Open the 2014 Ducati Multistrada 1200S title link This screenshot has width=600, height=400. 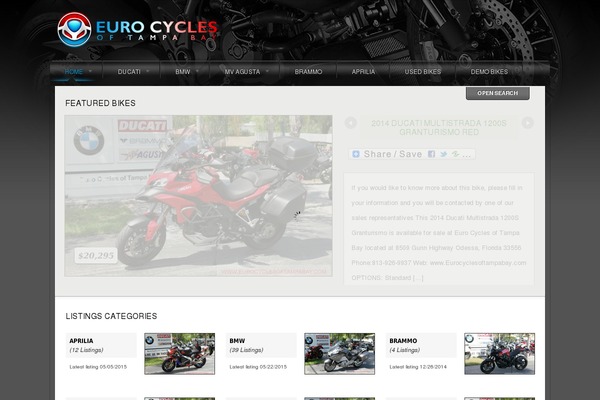click(x=439, y=128)
